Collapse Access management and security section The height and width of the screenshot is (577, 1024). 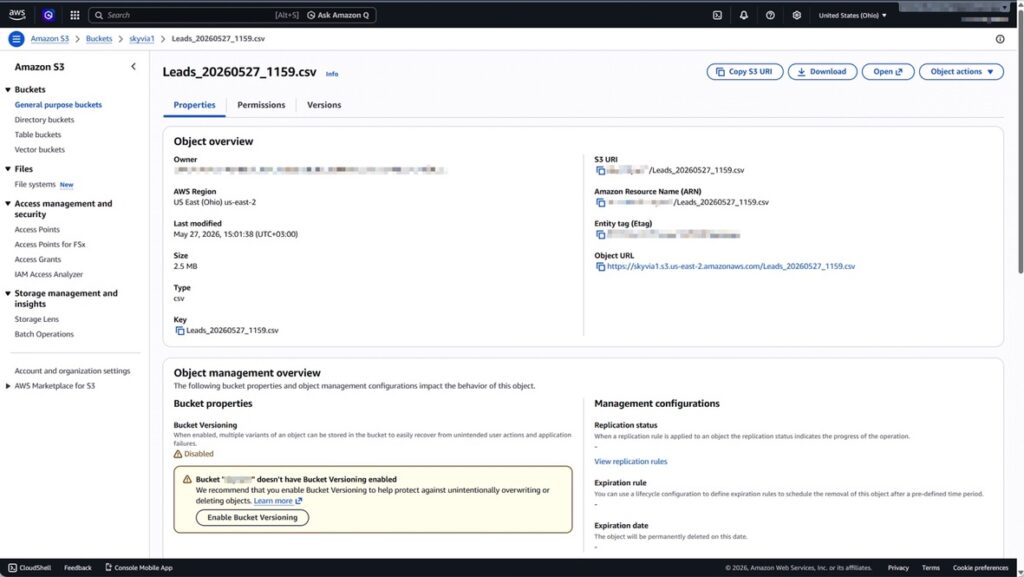(x=8, y=204)
